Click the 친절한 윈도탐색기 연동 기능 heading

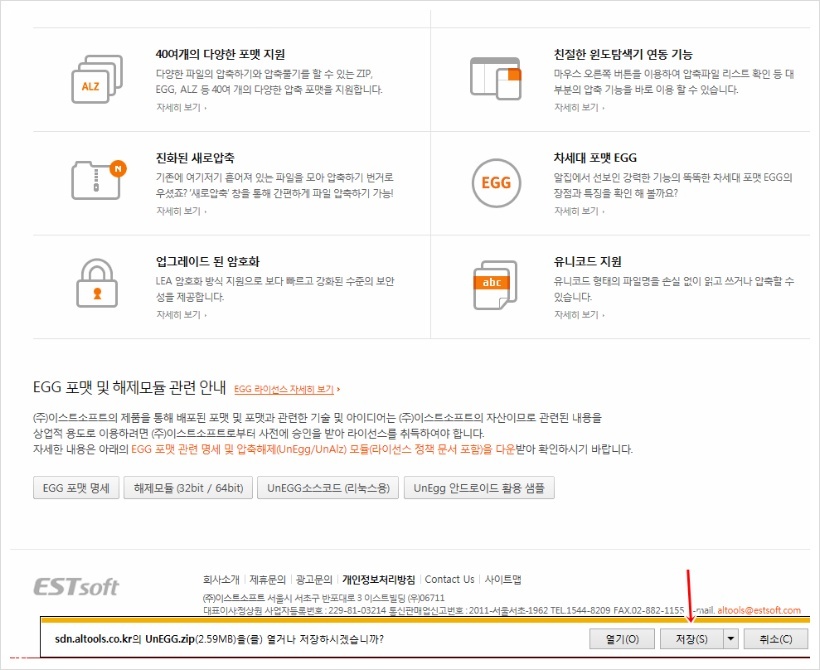623,54
